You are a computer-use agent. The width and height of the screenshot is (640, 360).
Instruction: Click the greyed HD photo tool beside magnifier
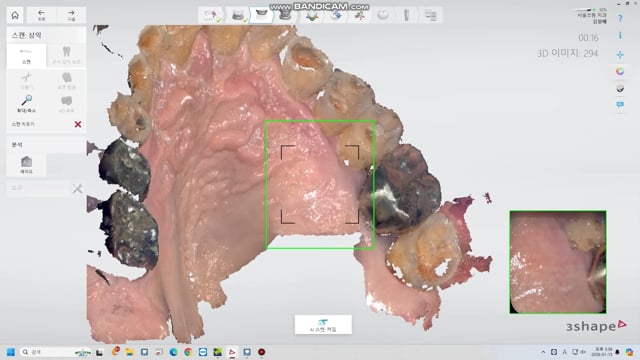tap(66, 104)
